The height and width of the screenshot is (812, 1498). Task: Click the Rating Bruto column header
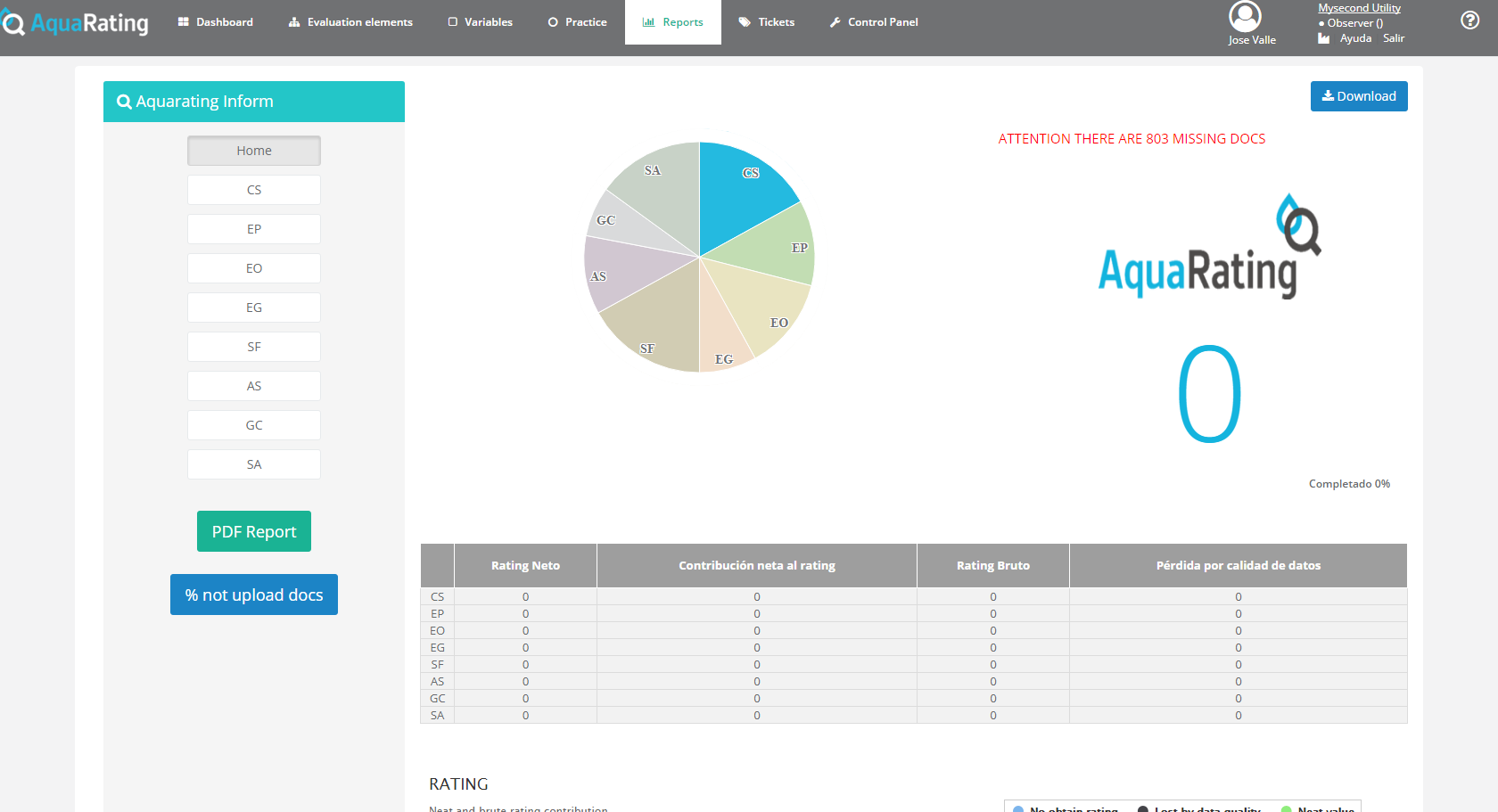pyautogui.click(x=993, y=565)
